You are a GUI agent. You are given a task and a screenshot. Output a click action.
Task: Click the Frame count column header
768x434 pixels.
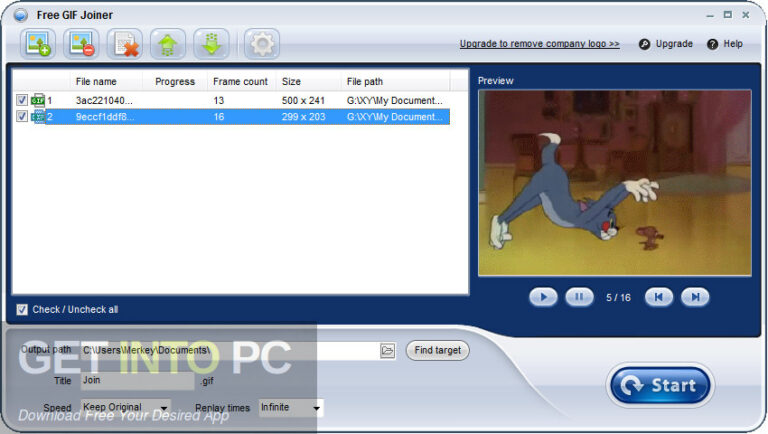240,81
